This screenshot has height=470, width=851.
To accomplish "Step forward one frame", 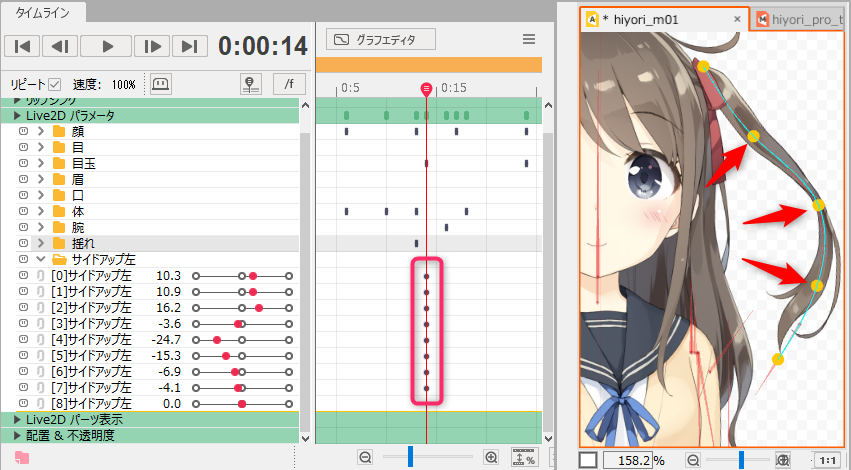I will point(150,46).
